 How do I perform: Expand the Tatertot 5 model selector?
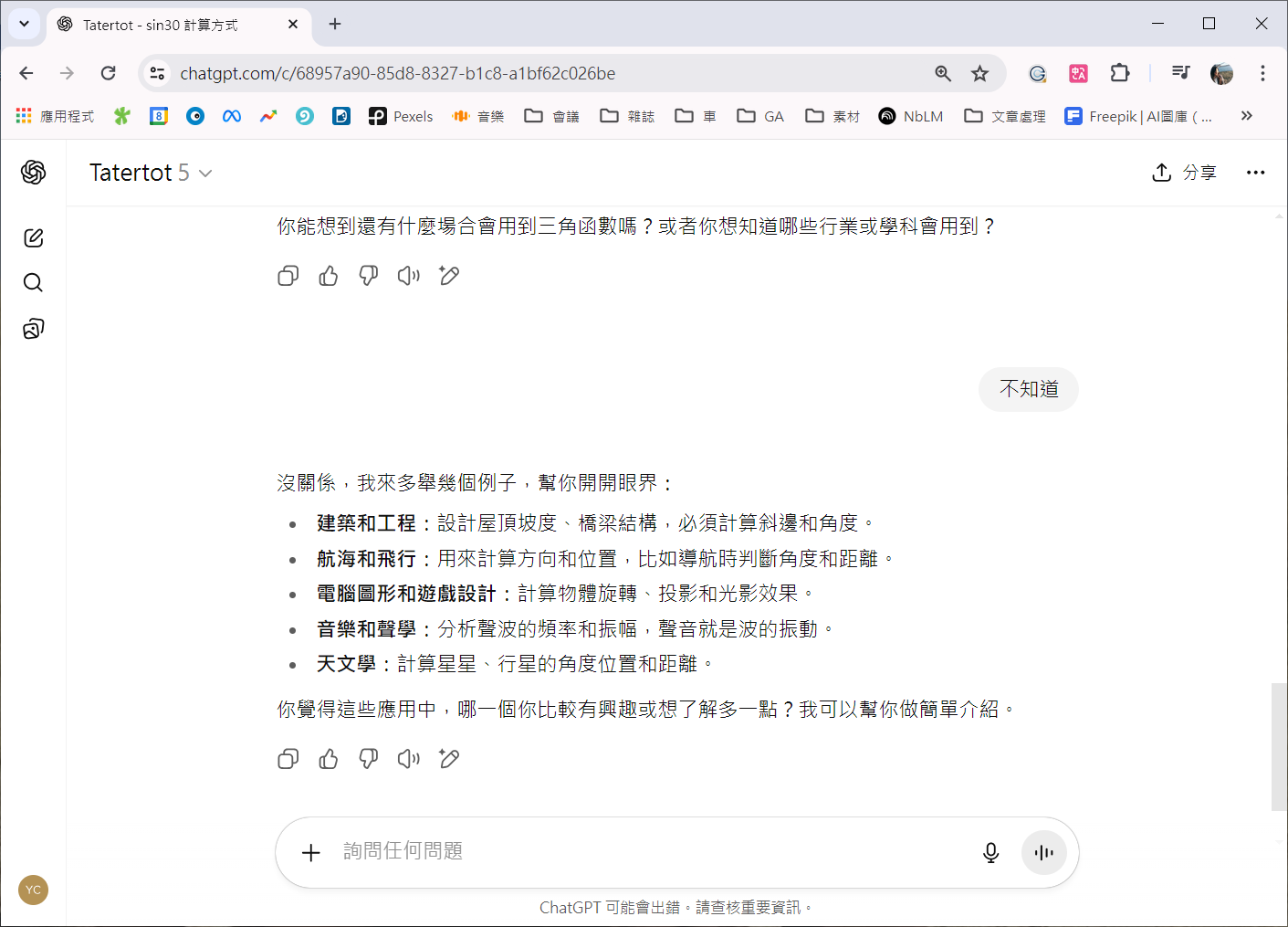click(x=151, y=173)
